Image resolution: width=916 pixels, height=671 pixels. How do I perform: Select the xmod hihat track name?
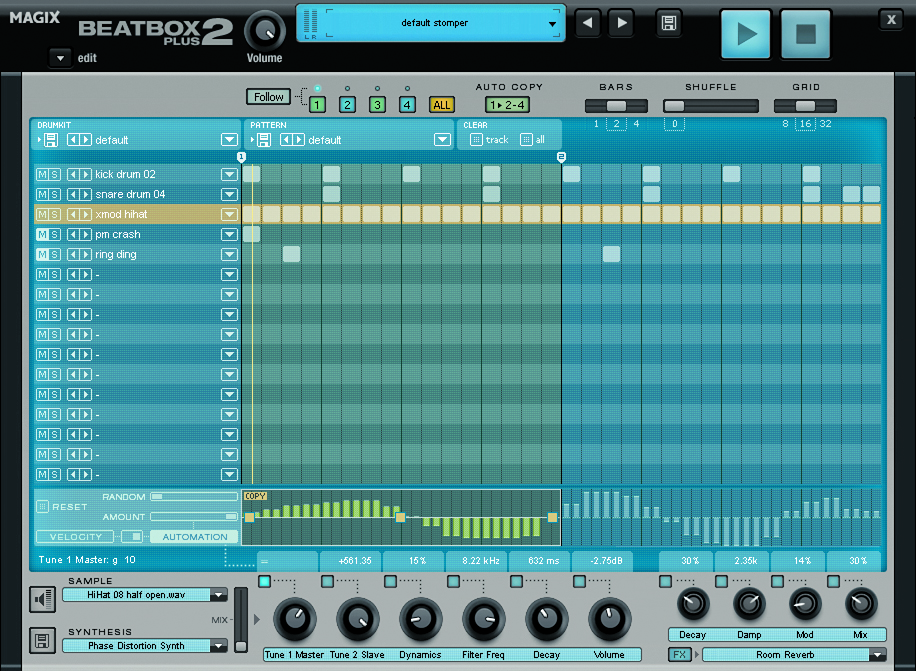[x=121, y=215]
